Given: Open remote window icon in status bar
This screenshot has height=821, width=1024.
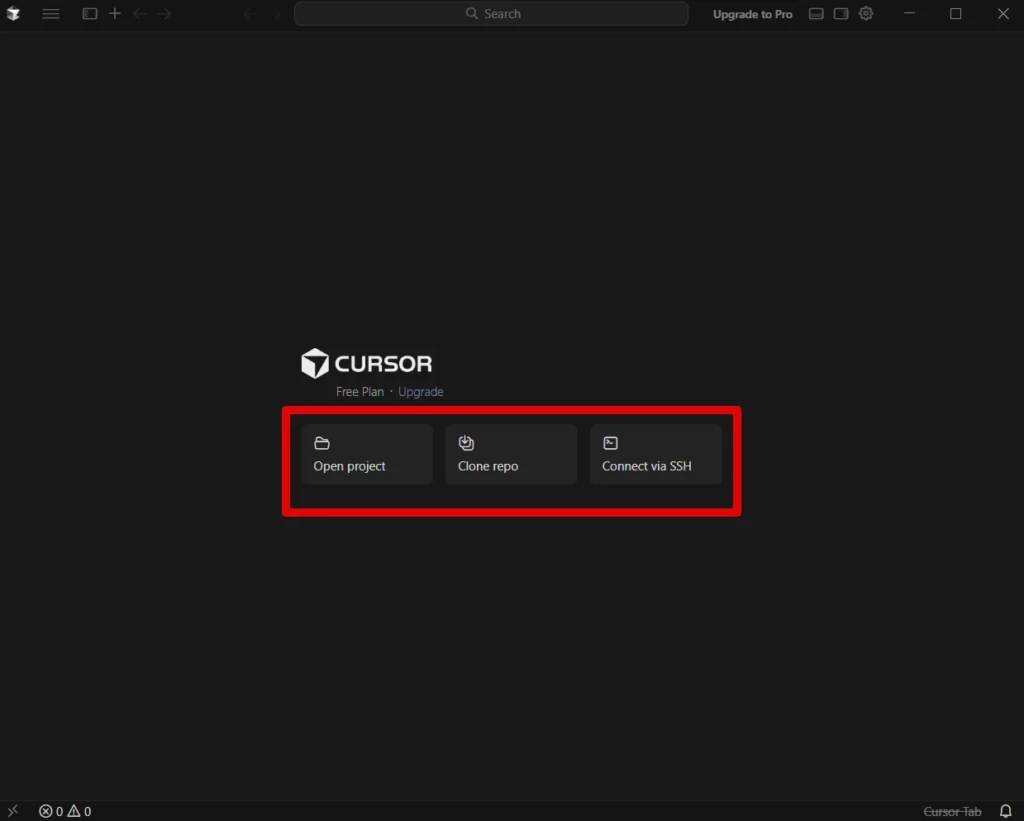Looking at the screenshot, I should 13,811.
